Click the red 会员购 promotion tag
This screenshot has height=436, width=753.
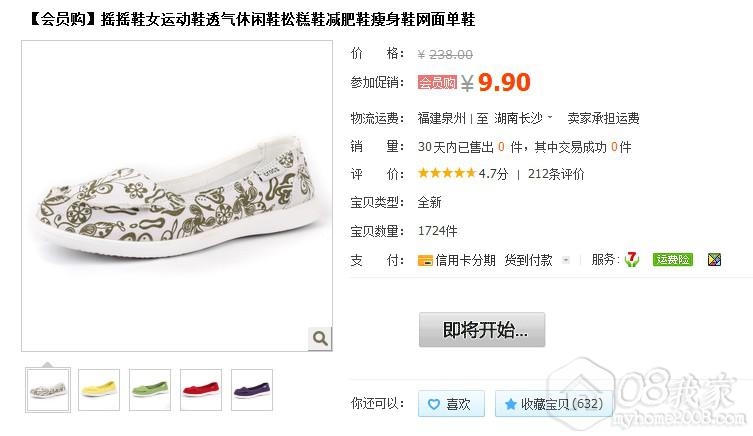(437, 83)
